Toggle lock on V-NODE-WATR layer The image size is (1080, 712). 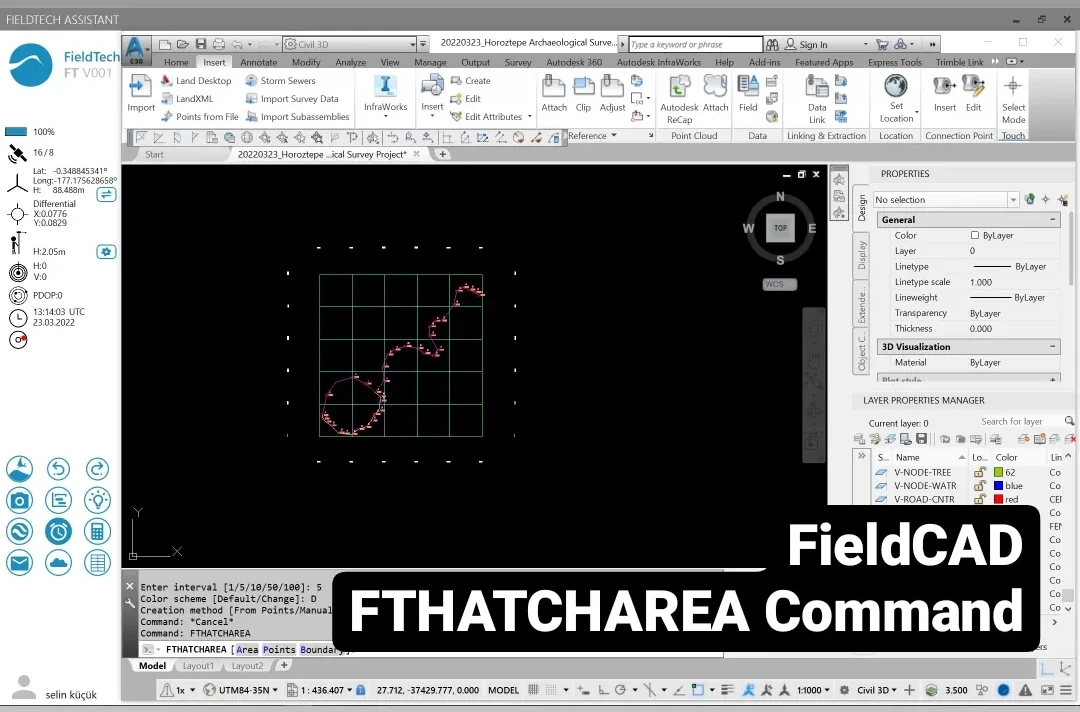979,485
